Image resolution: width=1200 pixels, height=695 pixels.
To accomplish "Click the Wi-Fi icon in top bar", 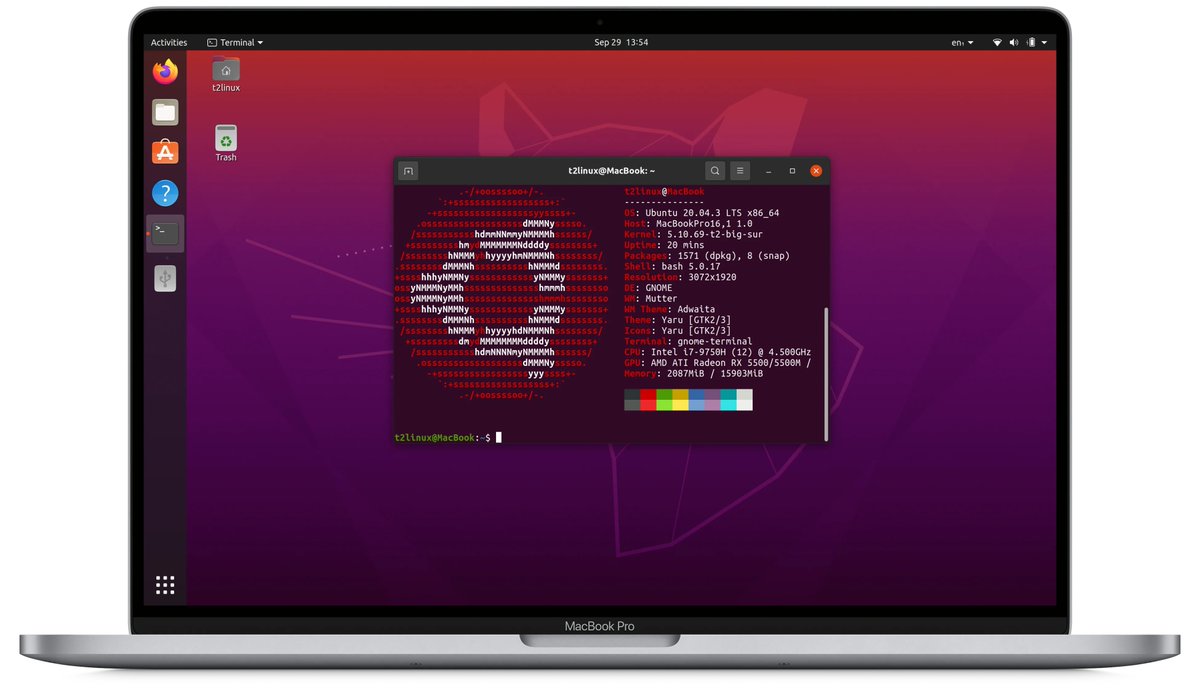I will [x=997, y=43].
